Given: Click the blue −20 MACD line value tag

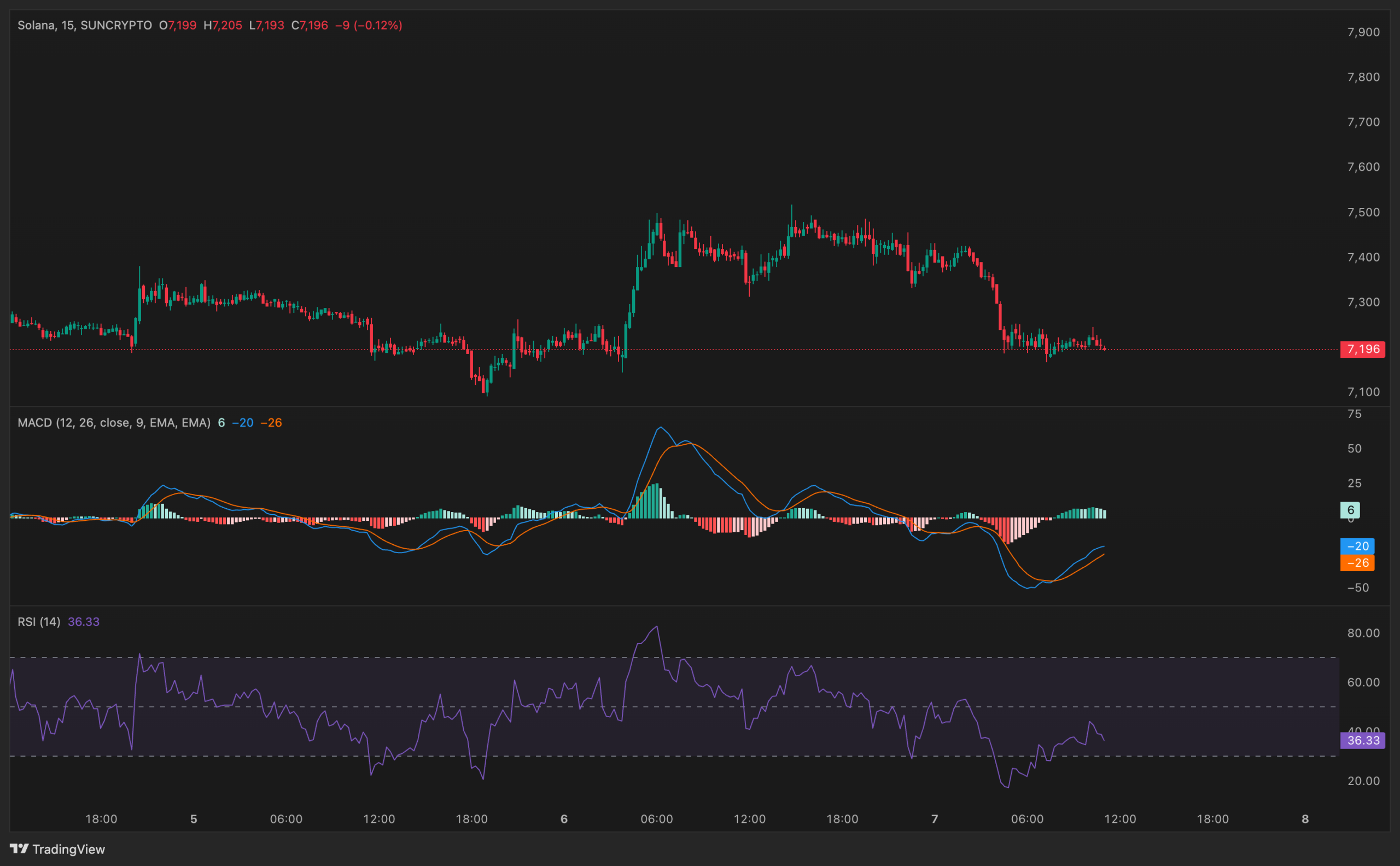Looking at the screenshot, I should [1358, 546].
